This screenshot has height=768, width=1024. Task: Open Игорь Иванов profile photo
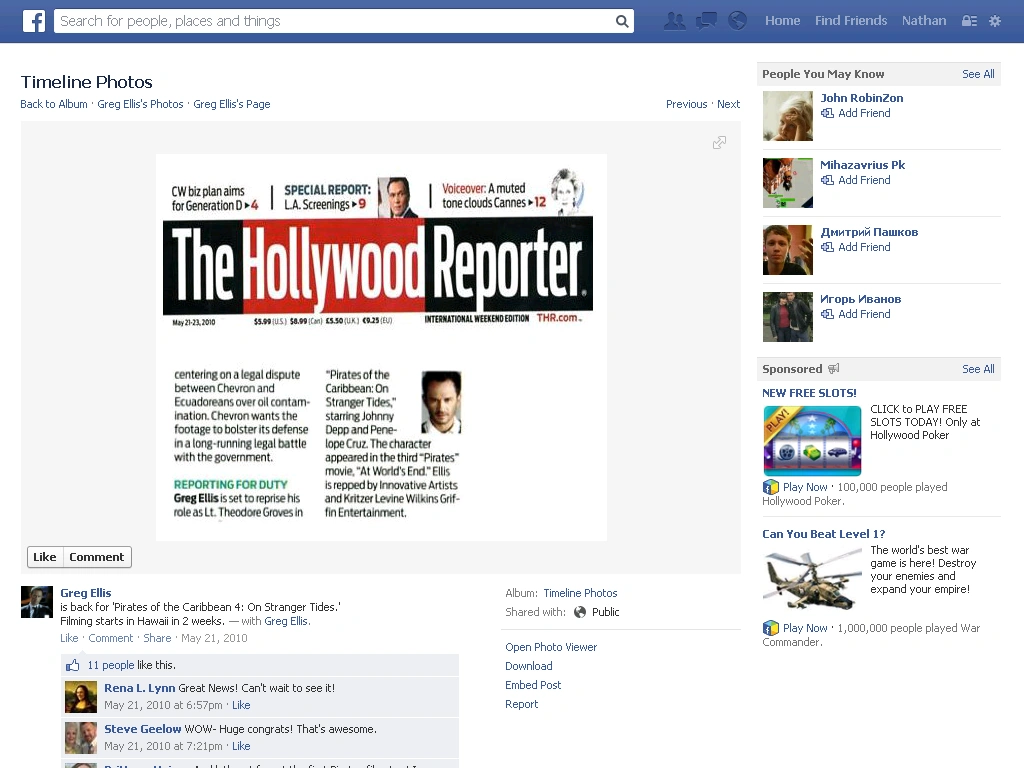pyautogui.click(x=788, y=317)
